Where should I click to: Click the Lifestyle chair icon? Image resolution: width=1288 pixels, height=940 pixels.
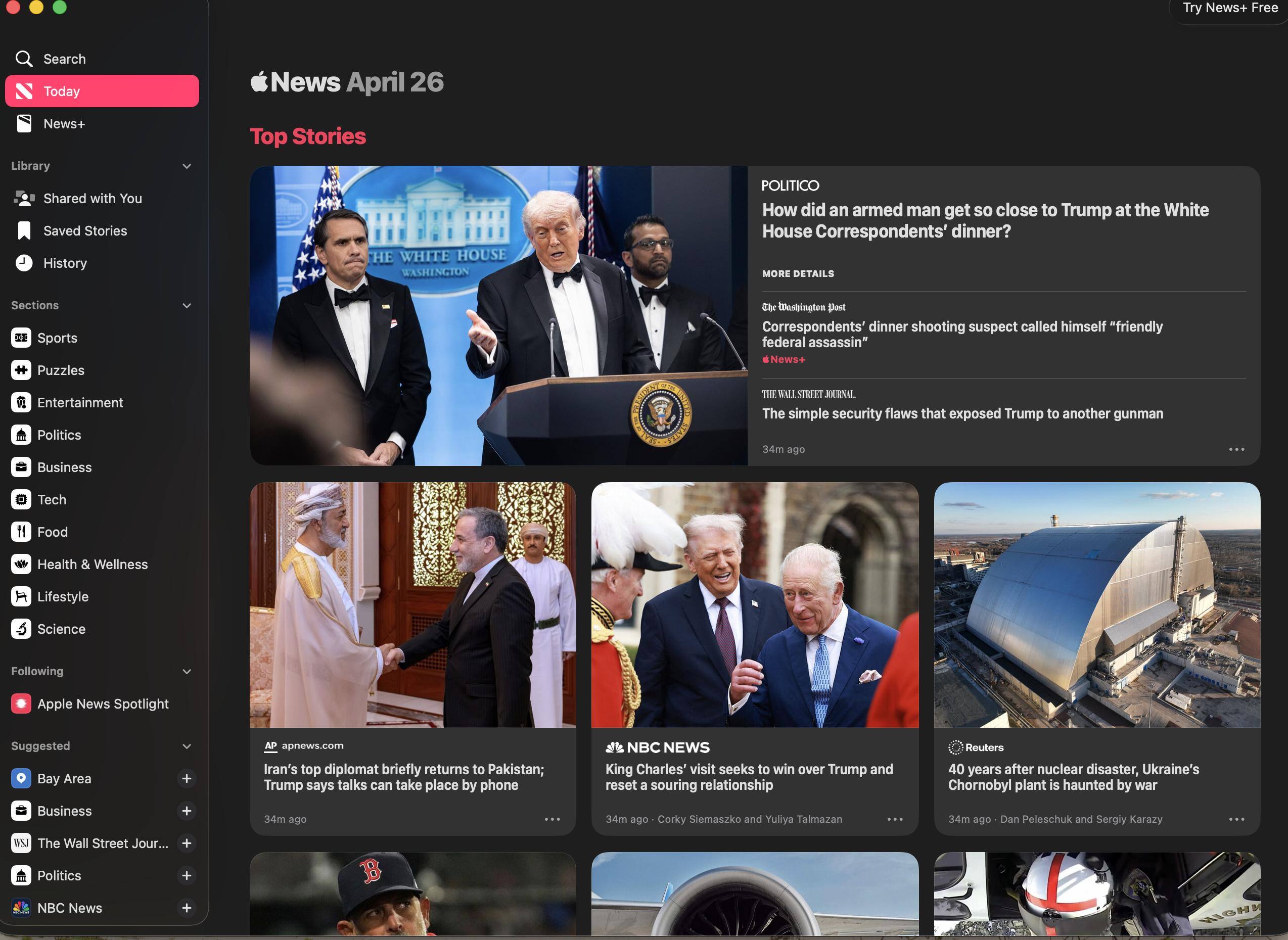(21, 597)
